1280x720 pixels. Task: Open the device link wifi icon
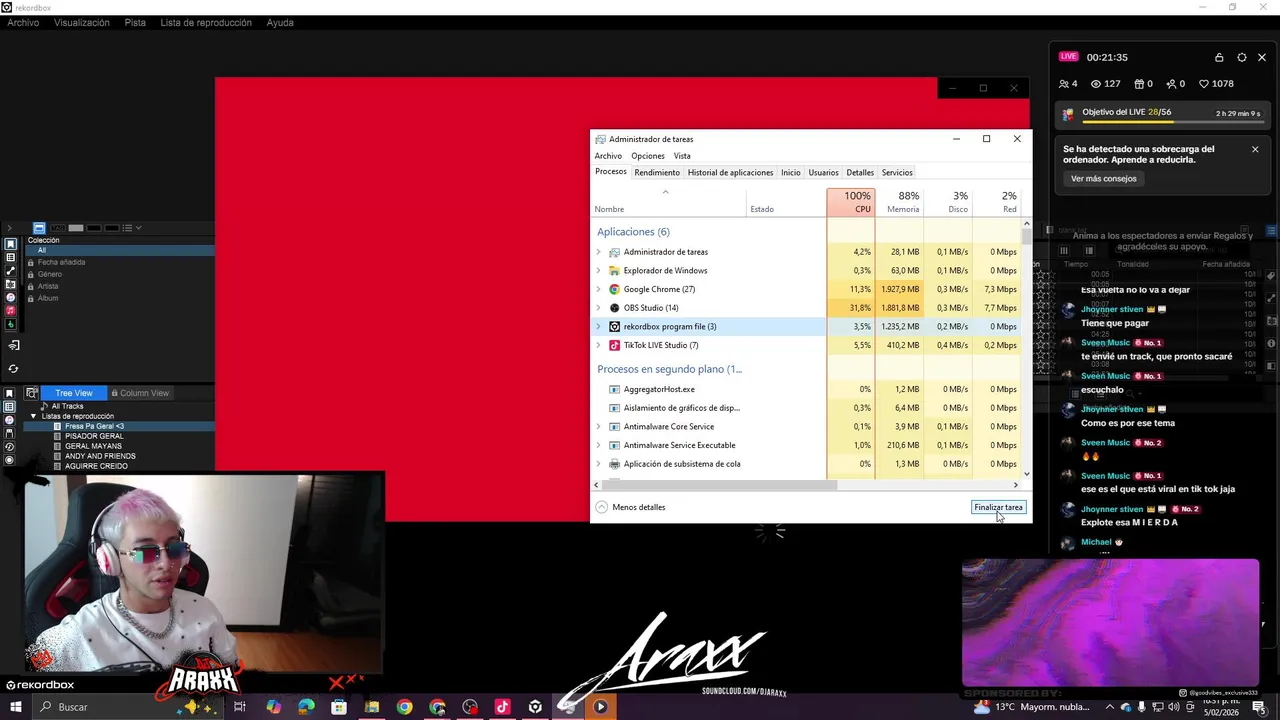tap(14, 346)
